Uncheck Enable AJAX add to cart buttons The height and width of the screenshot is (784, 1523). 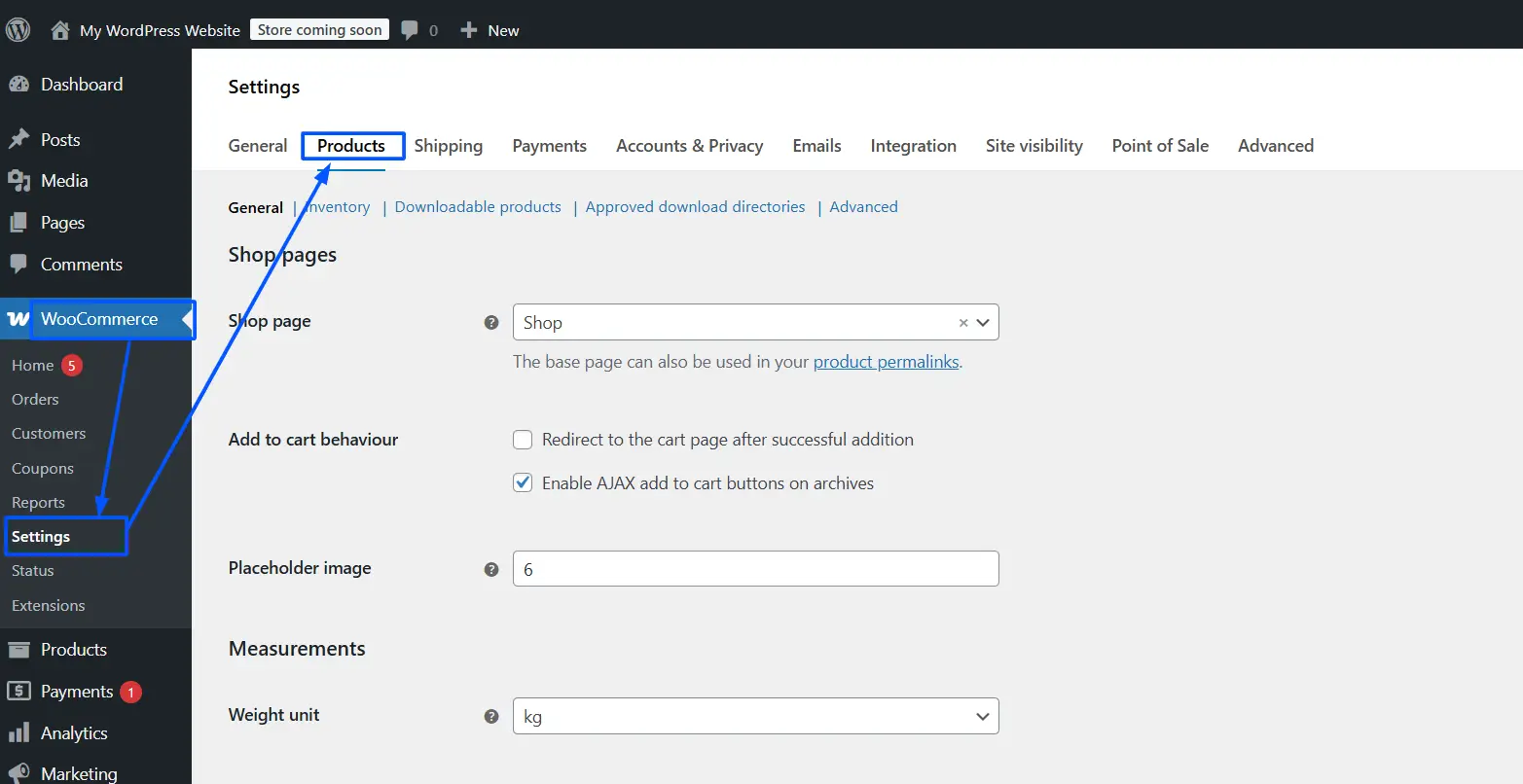(523, 482)
